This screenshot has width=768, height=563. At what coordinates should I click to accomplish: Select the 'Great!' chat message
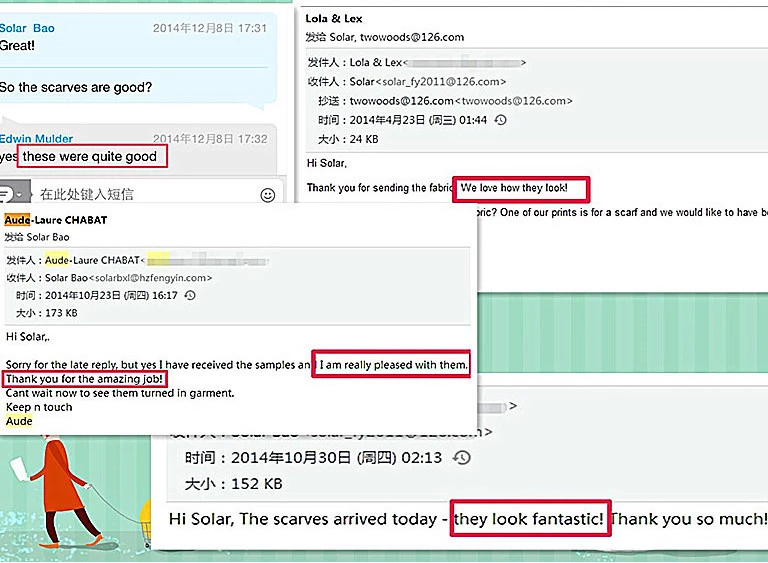tap(18, 46)
